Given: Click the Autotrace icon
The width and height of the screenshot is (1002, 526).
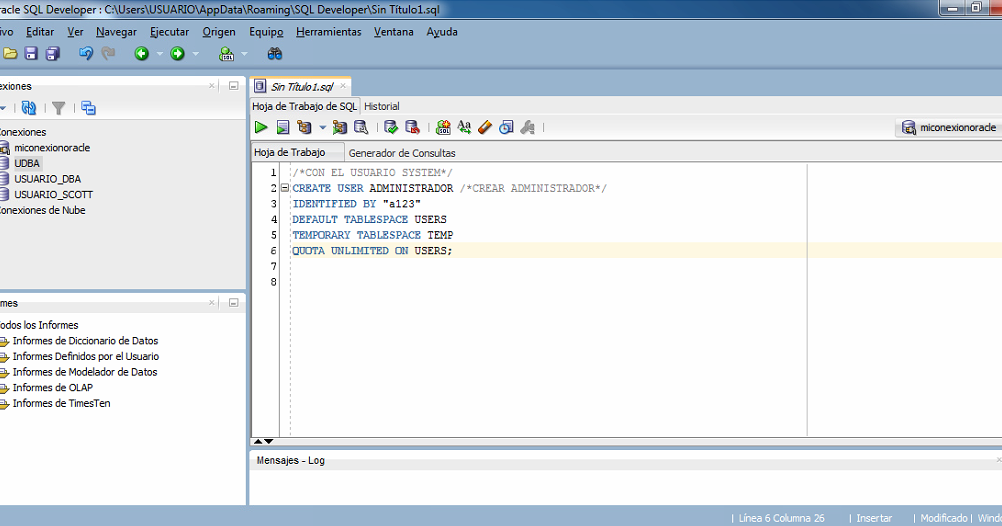Looking at the screenshot, I should point(339,127).
